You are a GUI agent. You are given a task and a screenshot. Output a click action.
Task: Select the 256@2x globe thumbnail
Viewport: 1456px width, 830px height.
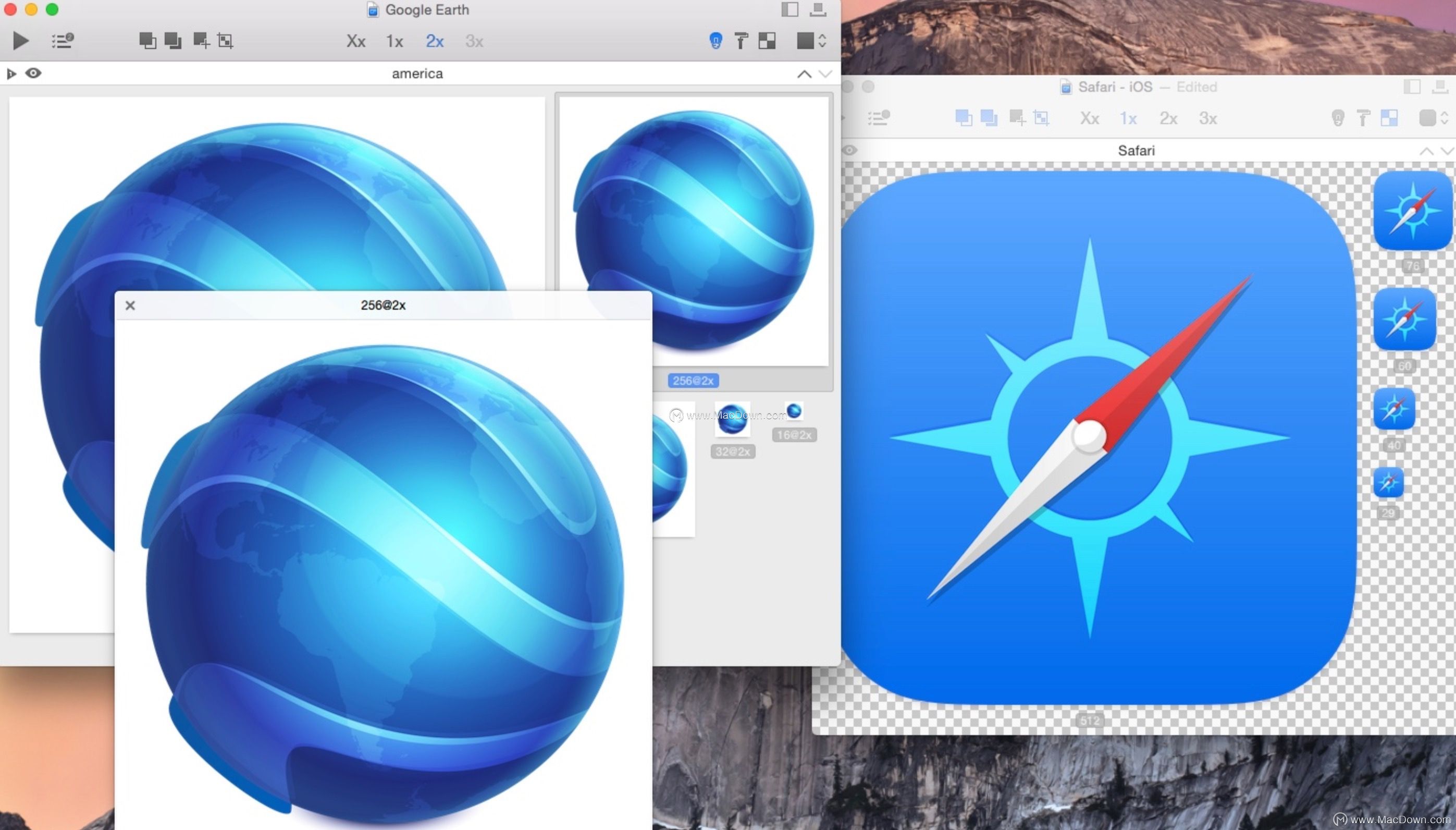pyautogui.click(x=694, y=230)
